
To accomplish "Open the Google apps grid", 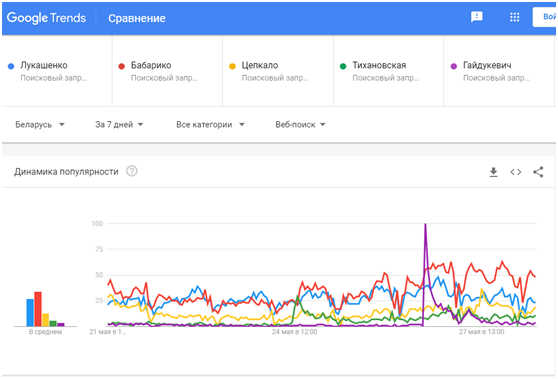I will (x=515, y=17).
